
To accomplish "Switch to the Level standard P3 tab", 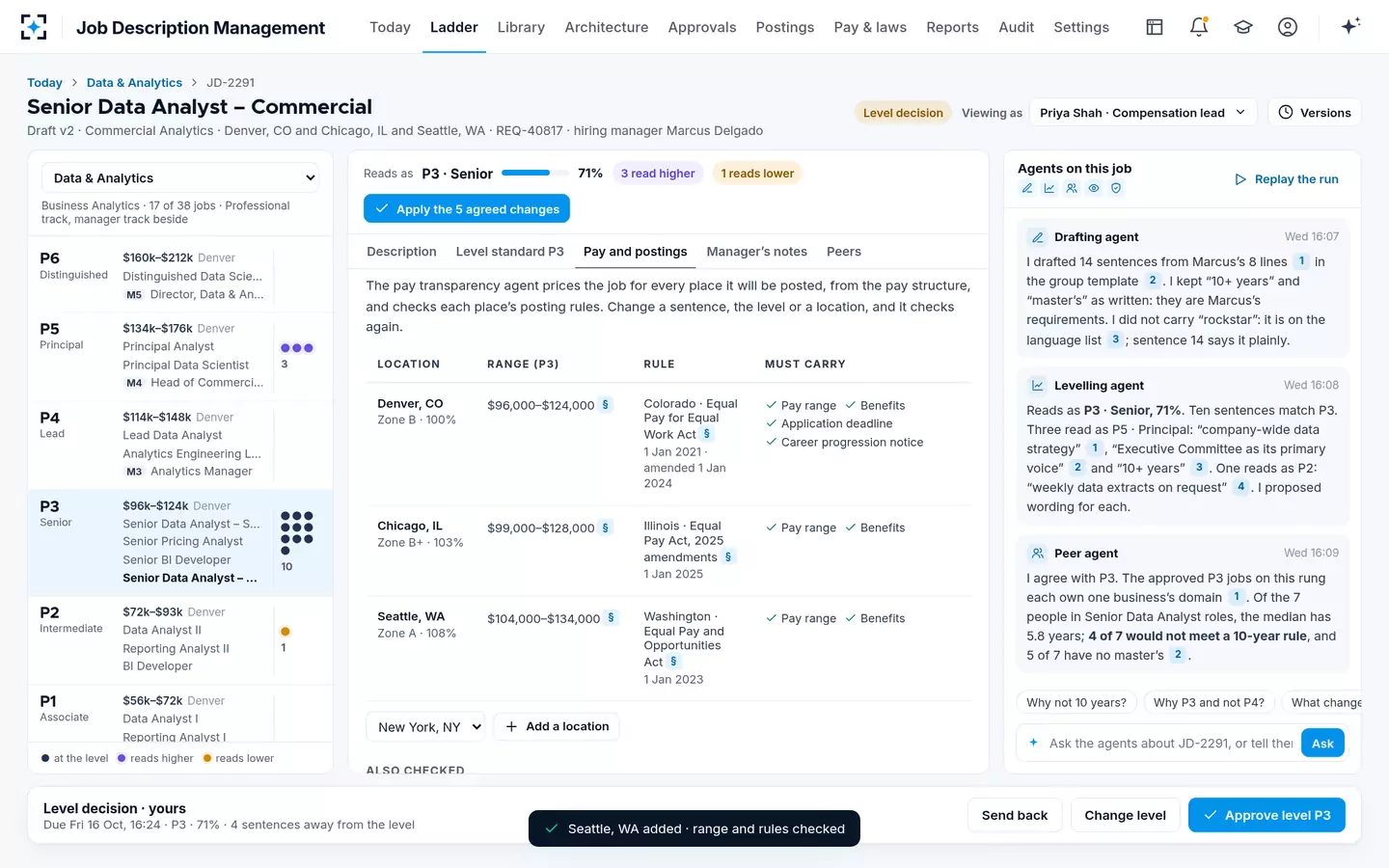I will [509, 252].
